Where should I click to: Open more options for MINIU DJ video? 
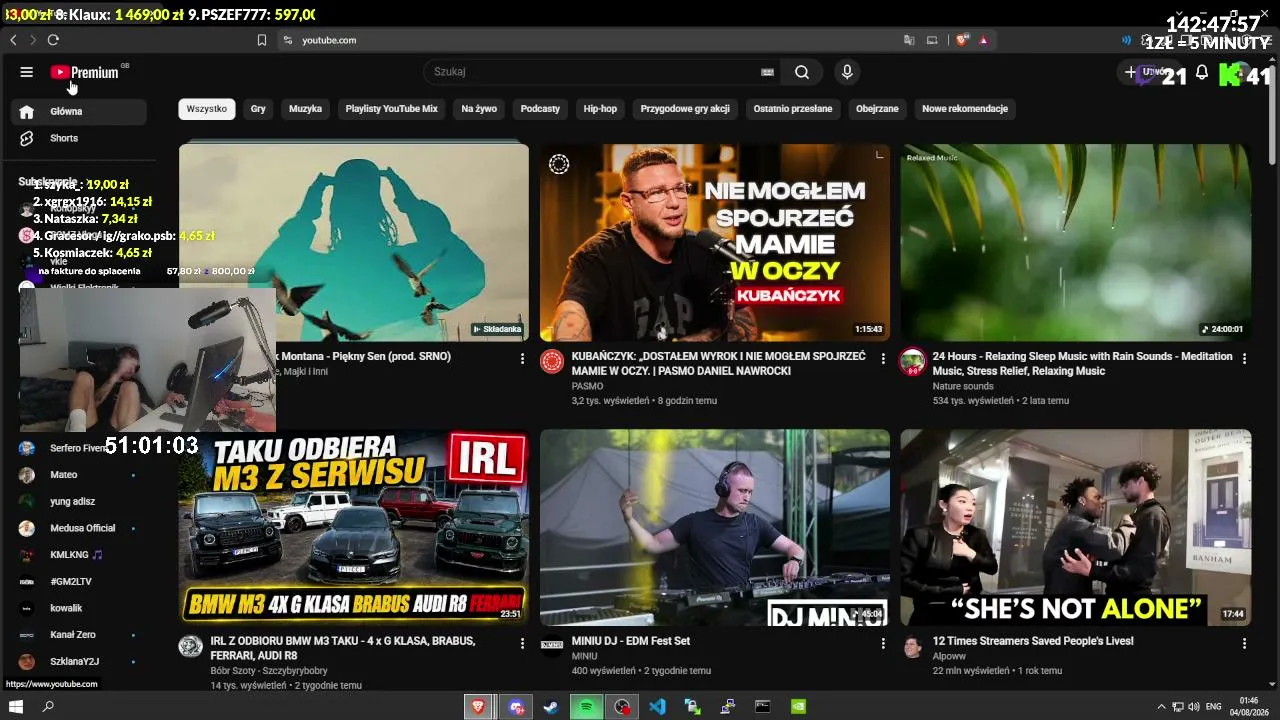(x=883, y=643)
